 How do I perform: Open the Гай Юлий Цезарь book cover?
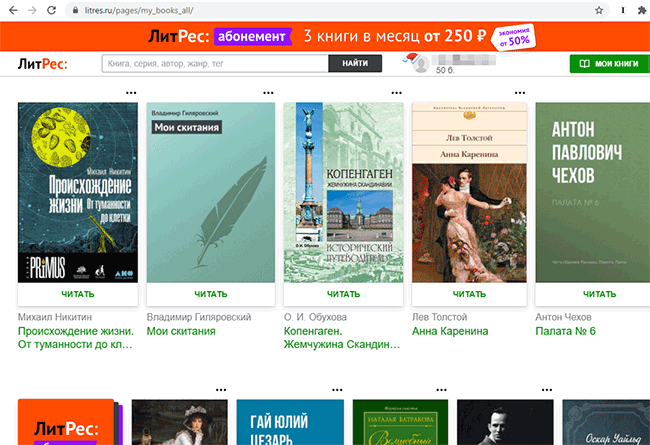click(290, 422)
